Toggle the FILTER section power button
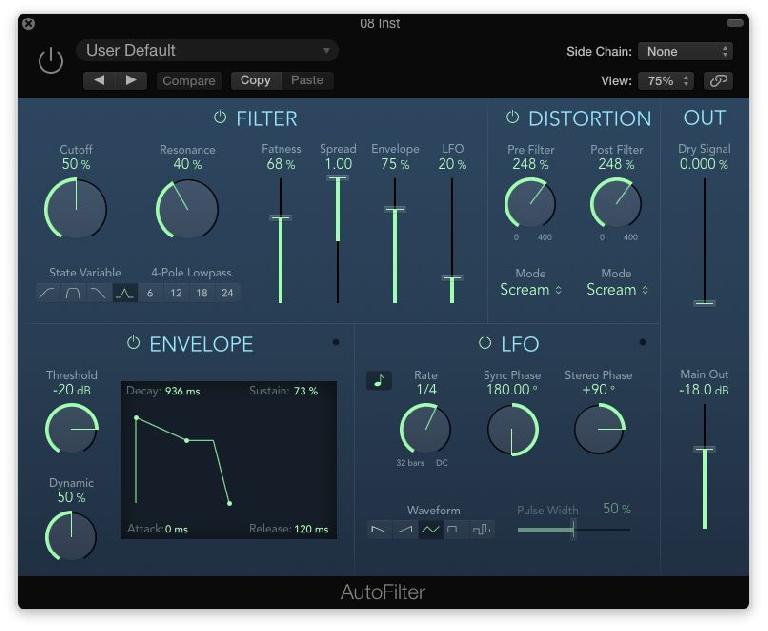768x631 pixels. point(220,117)
